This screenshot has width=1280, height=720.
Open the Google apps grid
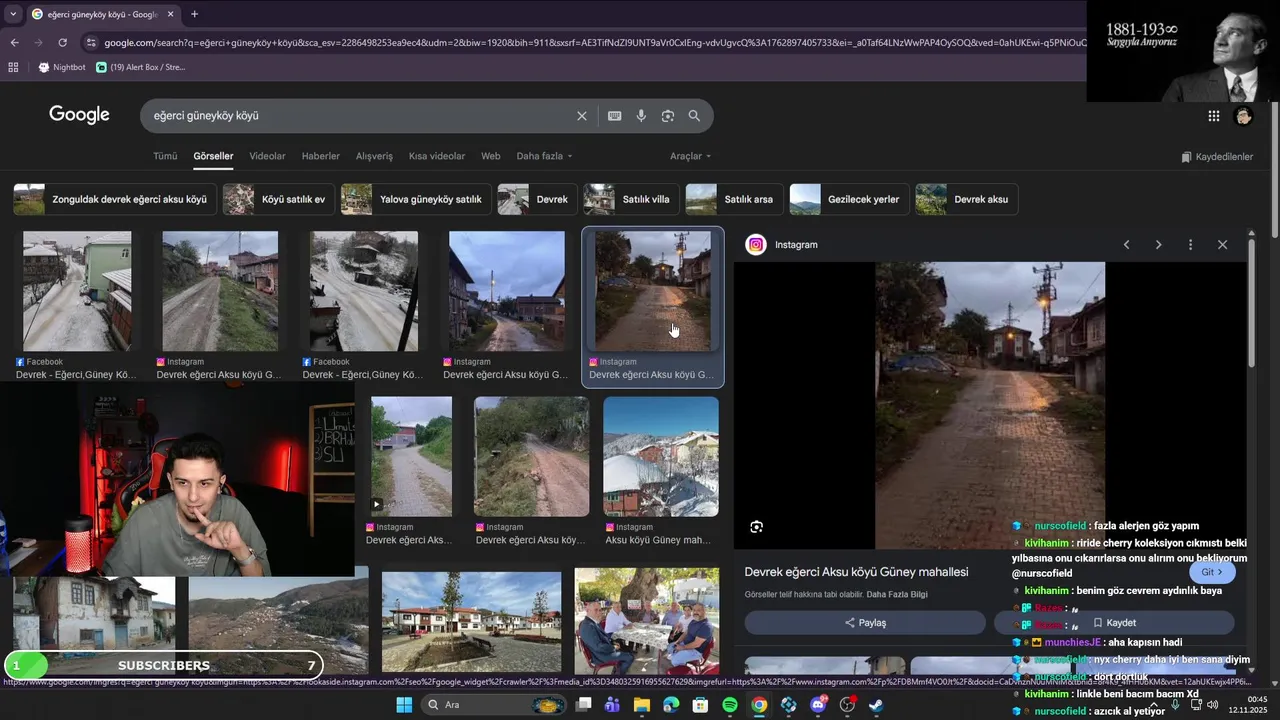pos(1214,116)
